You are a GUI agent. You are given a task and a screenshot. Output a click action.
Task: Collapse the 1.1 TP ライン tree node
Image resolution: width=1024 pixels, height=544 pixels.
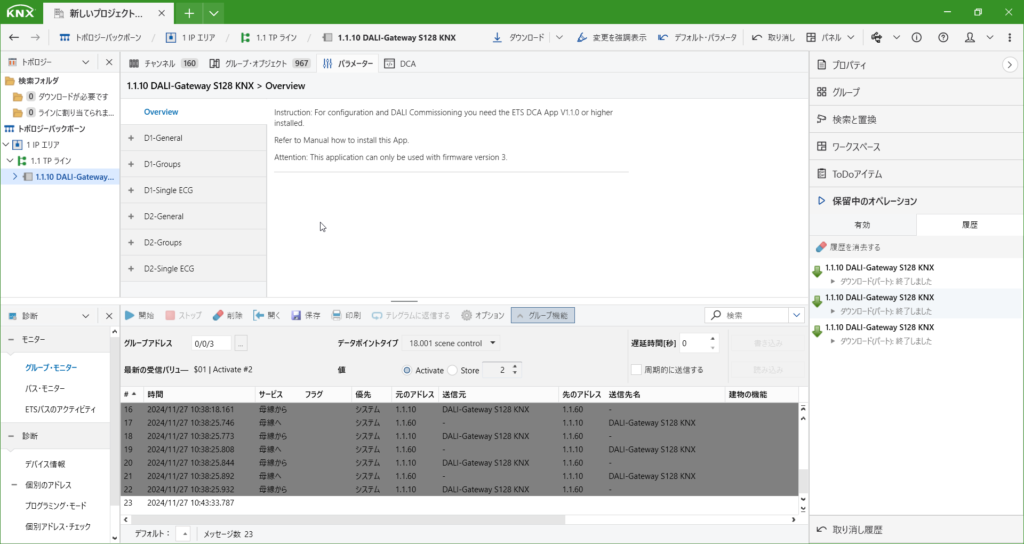(10, 161)
